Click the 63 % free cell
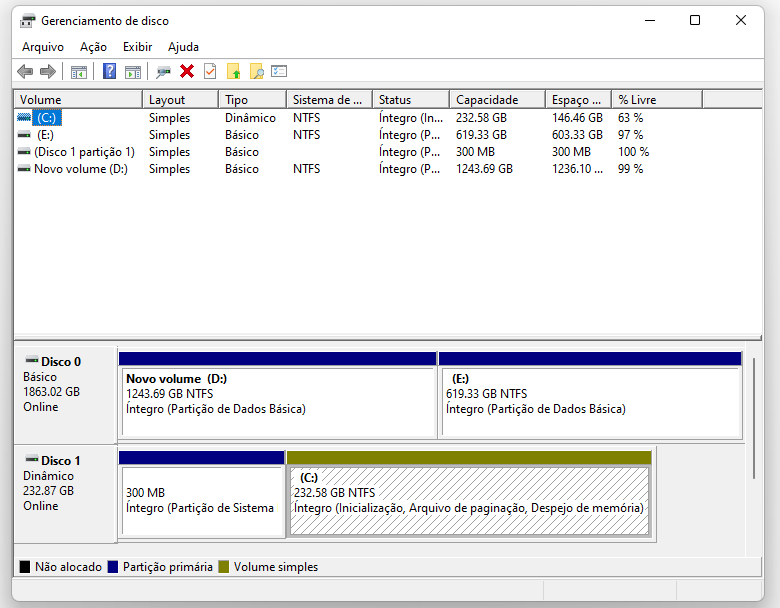Image resolution: width=780 pixels, height=608 pixels. 630,118
